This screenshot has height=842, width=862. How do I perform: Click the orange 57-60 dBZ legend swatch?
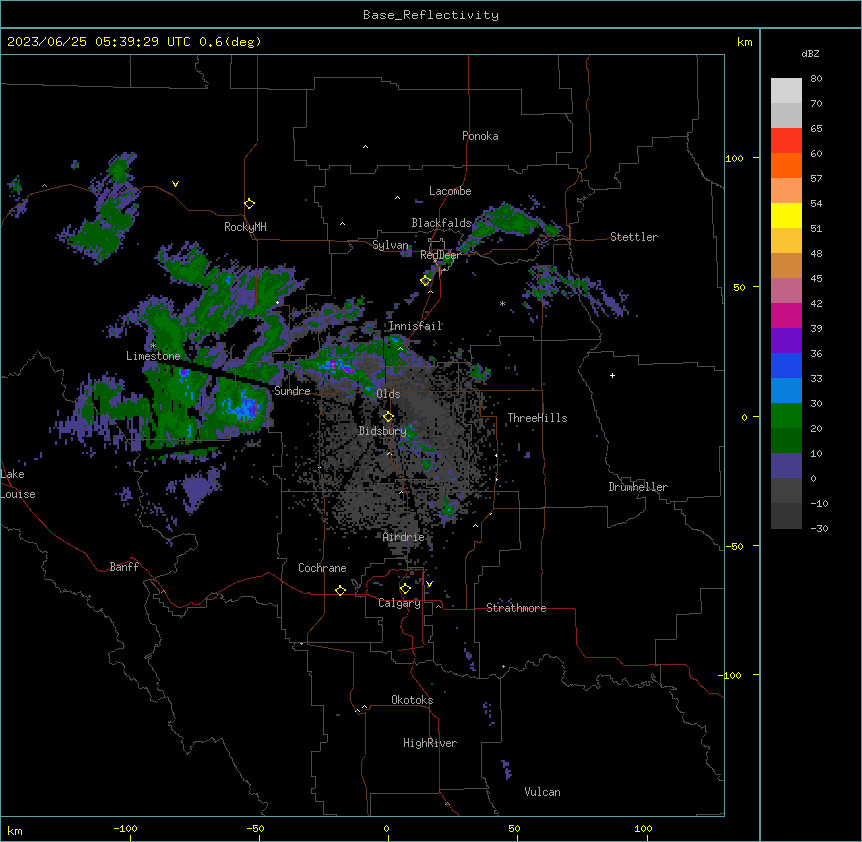point(786,165)
